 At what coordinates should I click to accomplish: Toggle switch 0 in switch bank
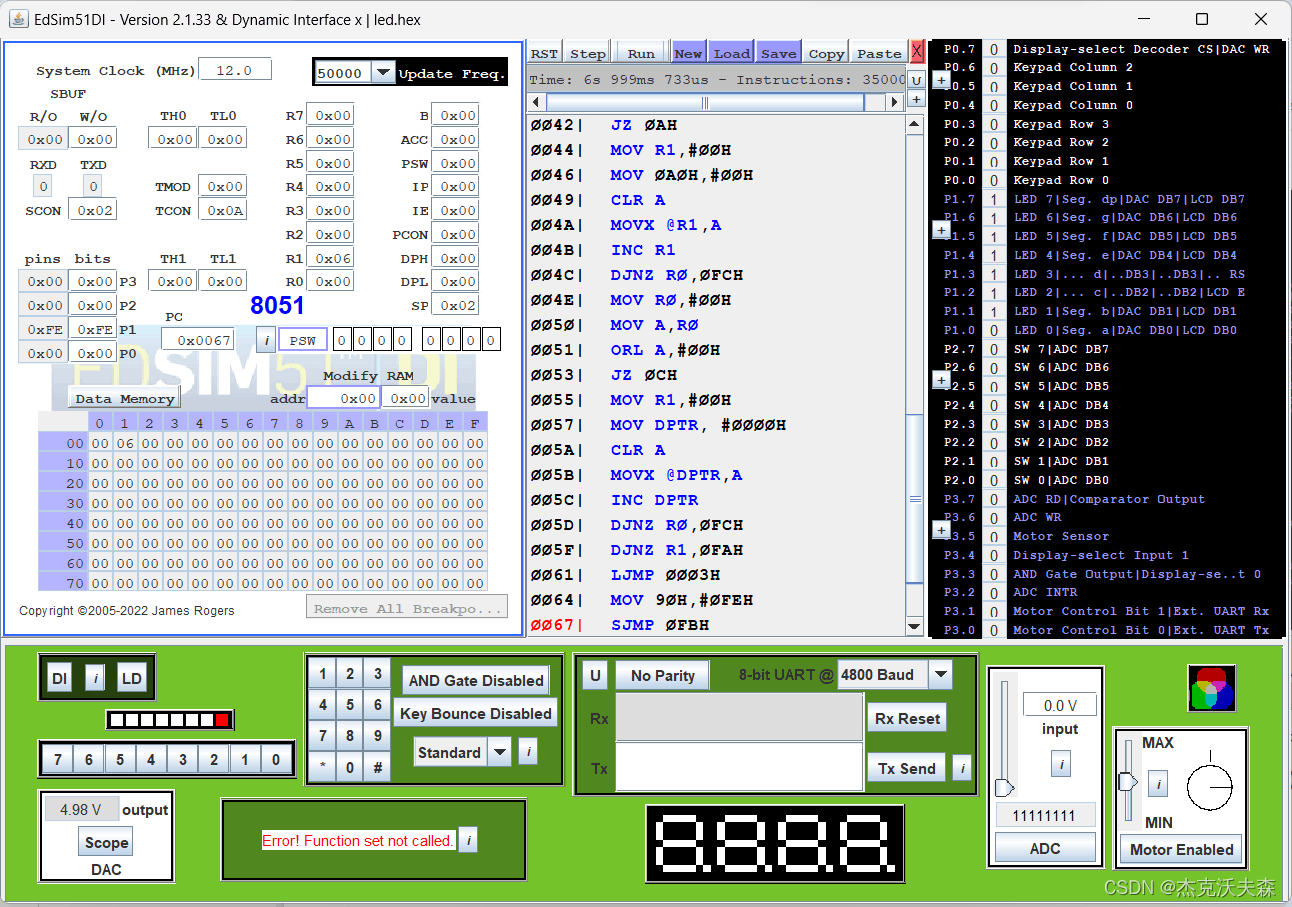pyautogui.click(x=276, y=760)
